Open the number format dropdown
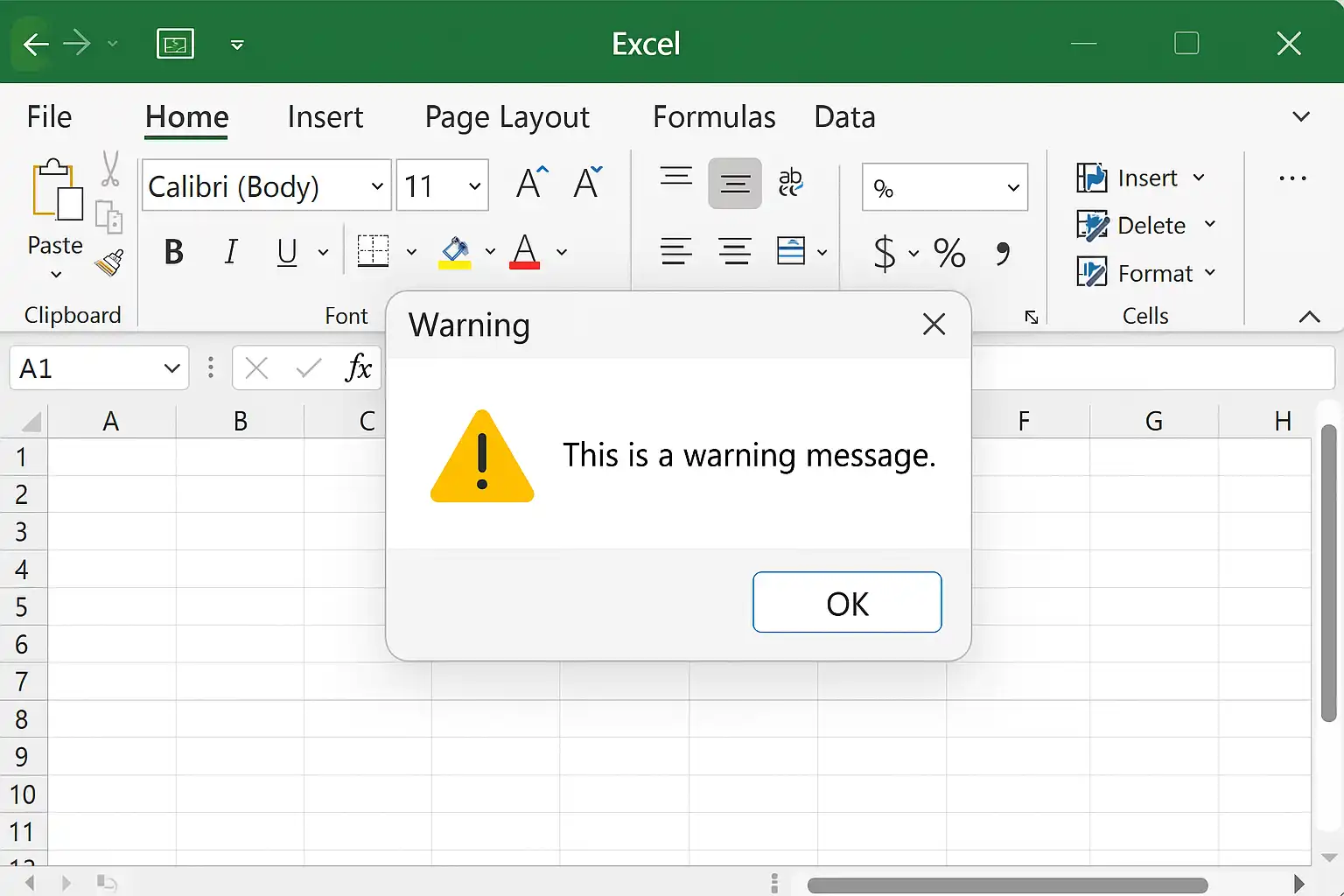1344x896 pixels. [x=945, y=187]
